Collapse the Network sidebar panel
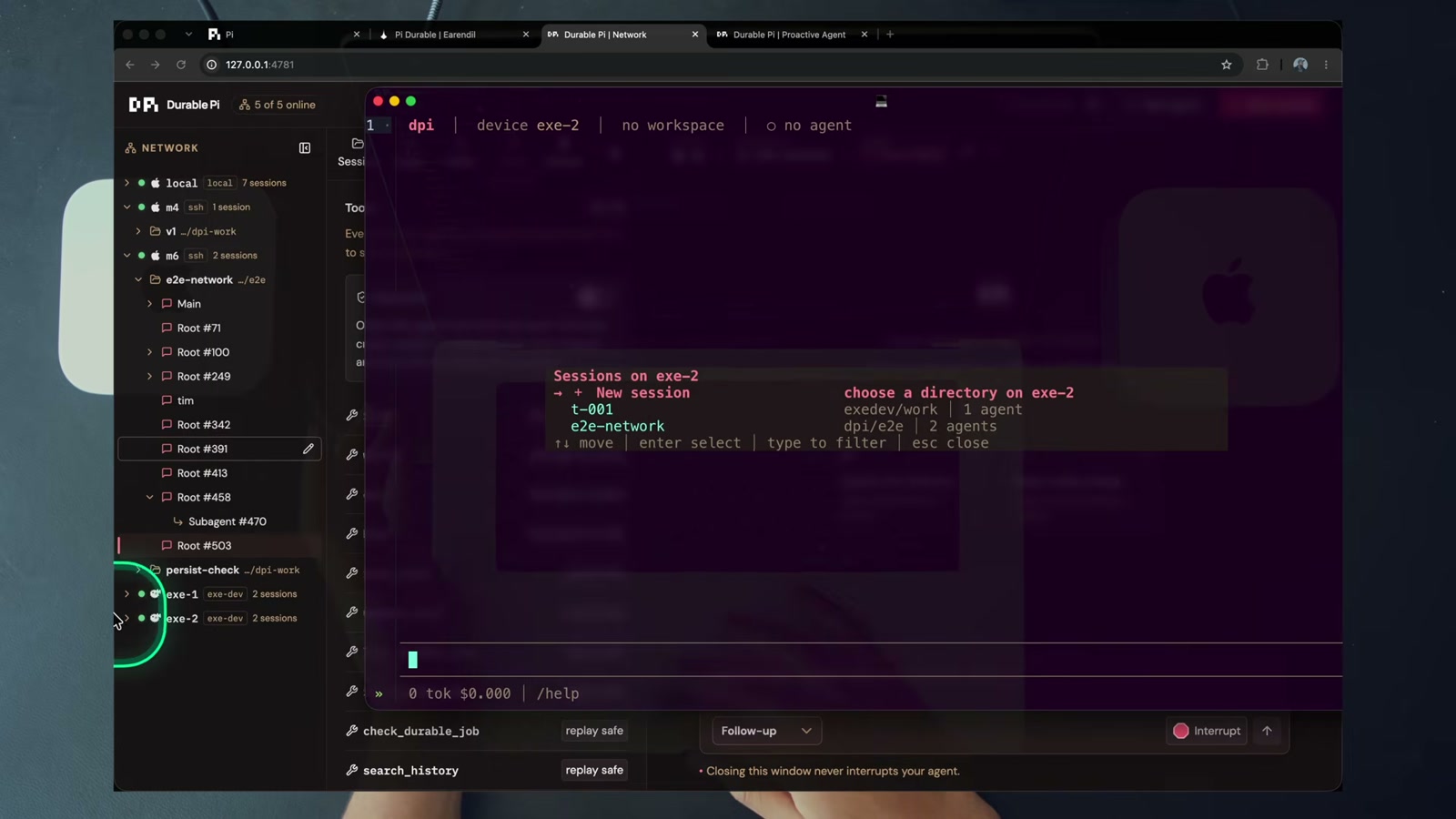 tap(305, 148)
